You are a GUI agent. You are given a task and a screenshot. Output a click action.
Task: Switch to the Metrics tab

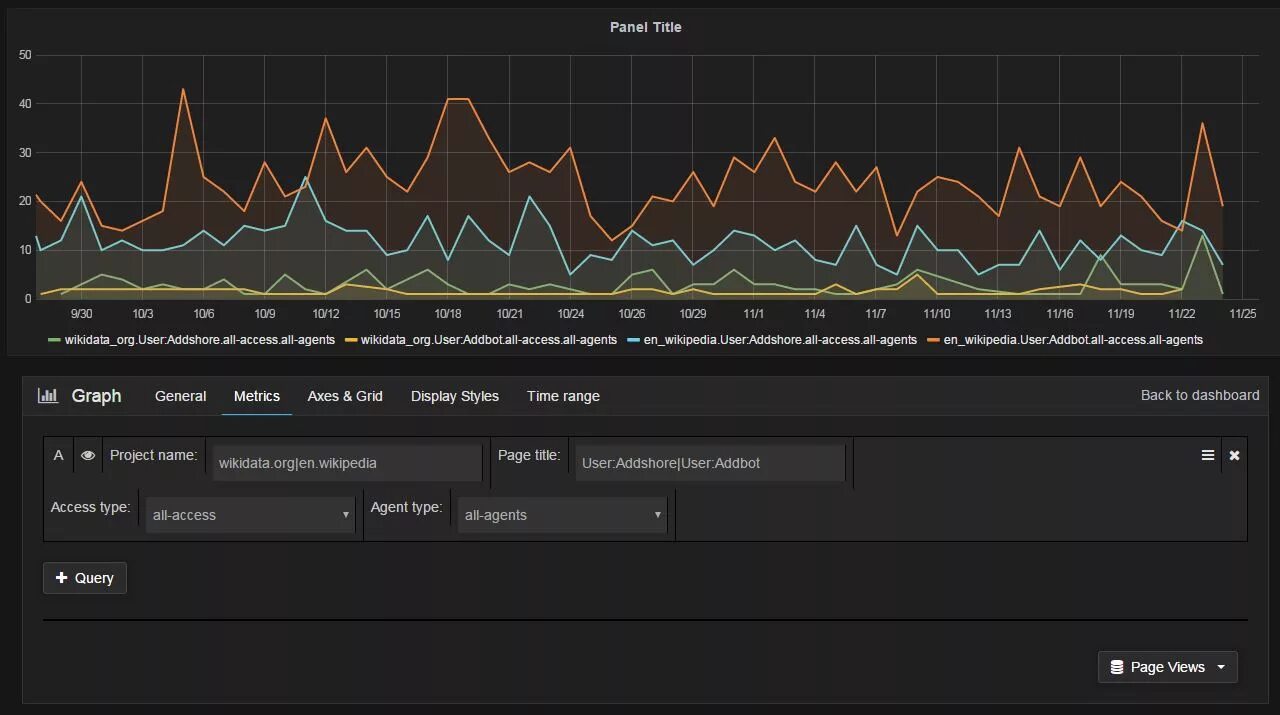point(257,396)
